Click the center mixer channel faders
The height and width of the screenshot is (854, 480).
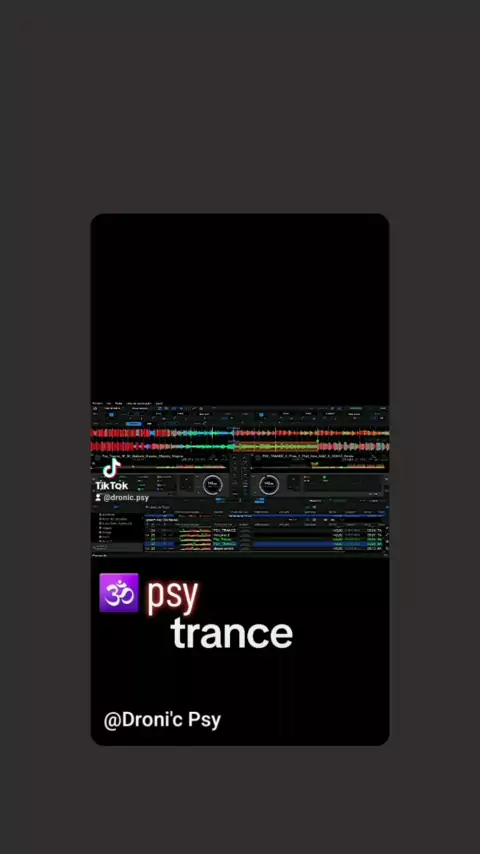240,479
